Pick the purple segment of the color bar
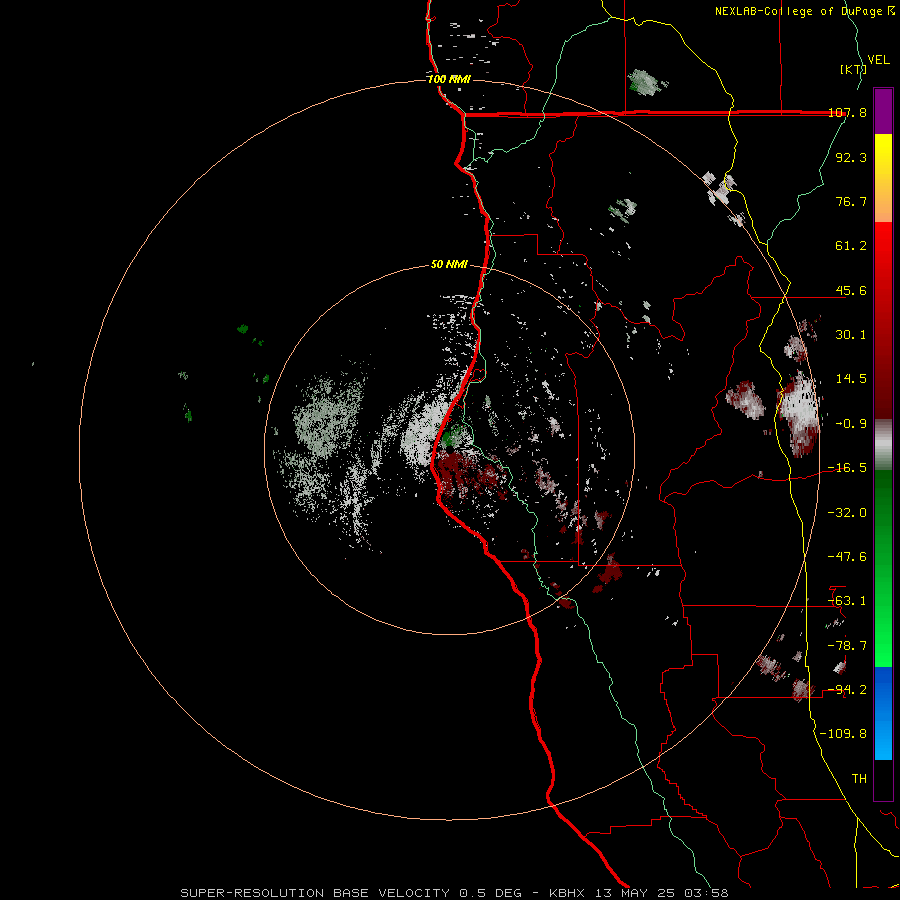 [883, 111]
